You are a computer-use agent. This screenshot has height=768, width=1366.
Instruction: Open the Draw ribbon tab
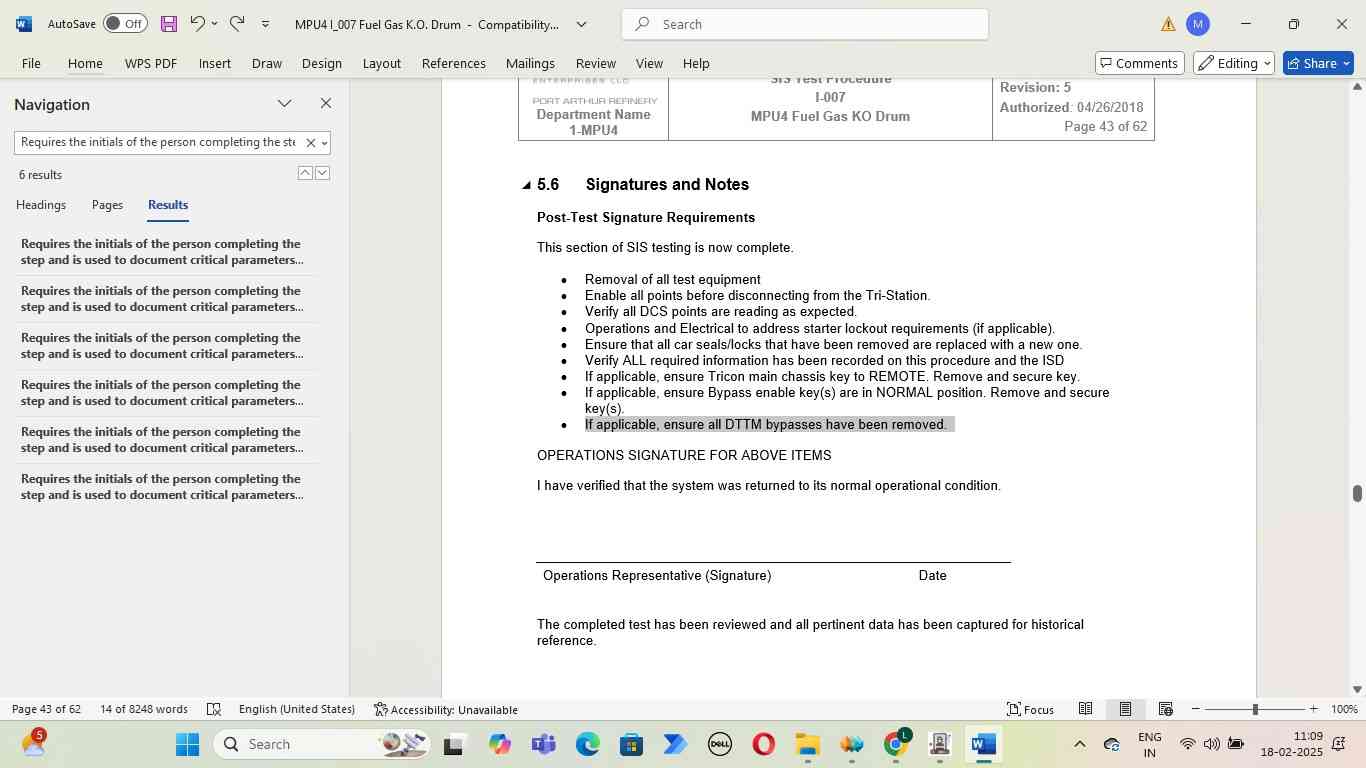(267, 63)
